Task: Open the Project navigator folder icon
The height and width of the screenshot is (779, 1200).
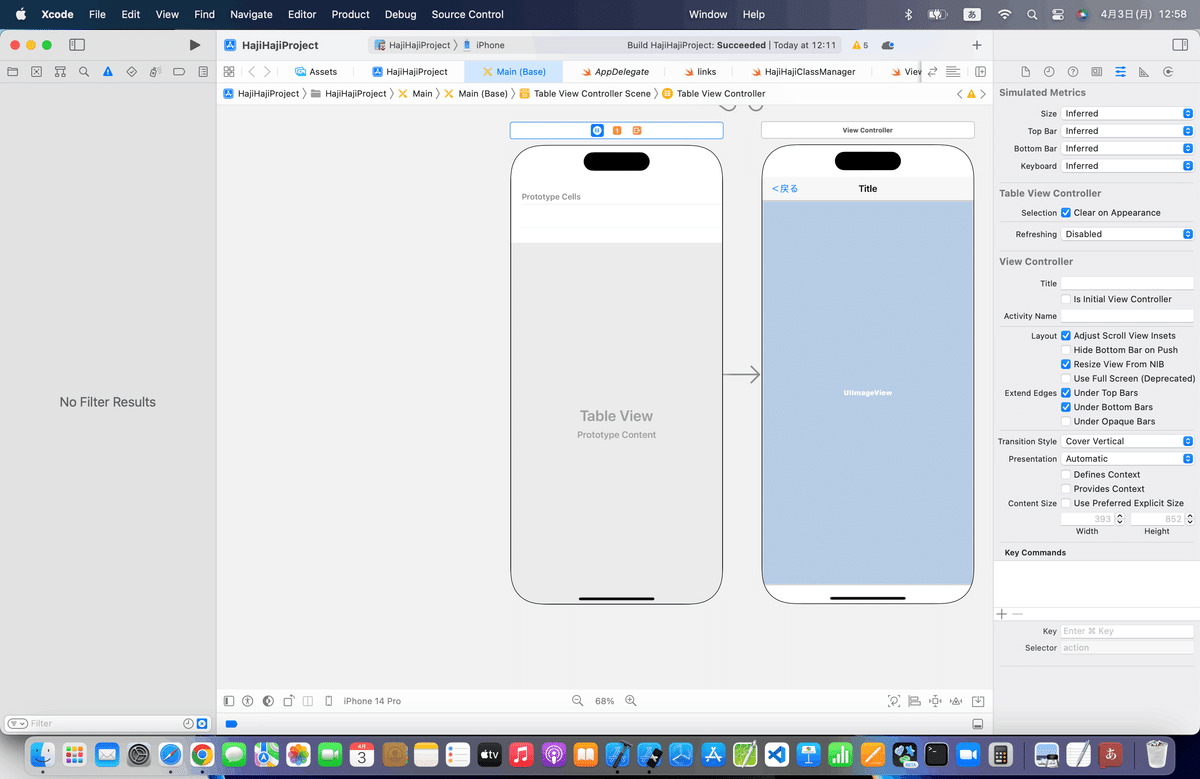Action: coord(13,72)
